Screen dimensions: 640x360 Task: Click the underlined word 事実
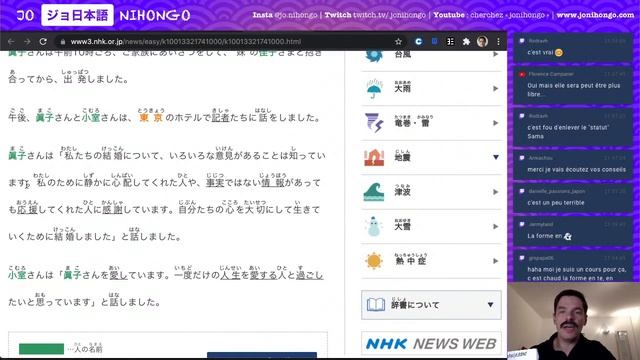coord(215,182)
